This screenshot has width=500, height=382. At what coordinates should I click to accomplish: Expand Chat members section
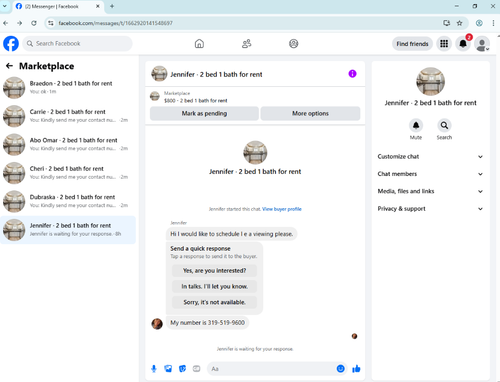[x=430, y=174]
